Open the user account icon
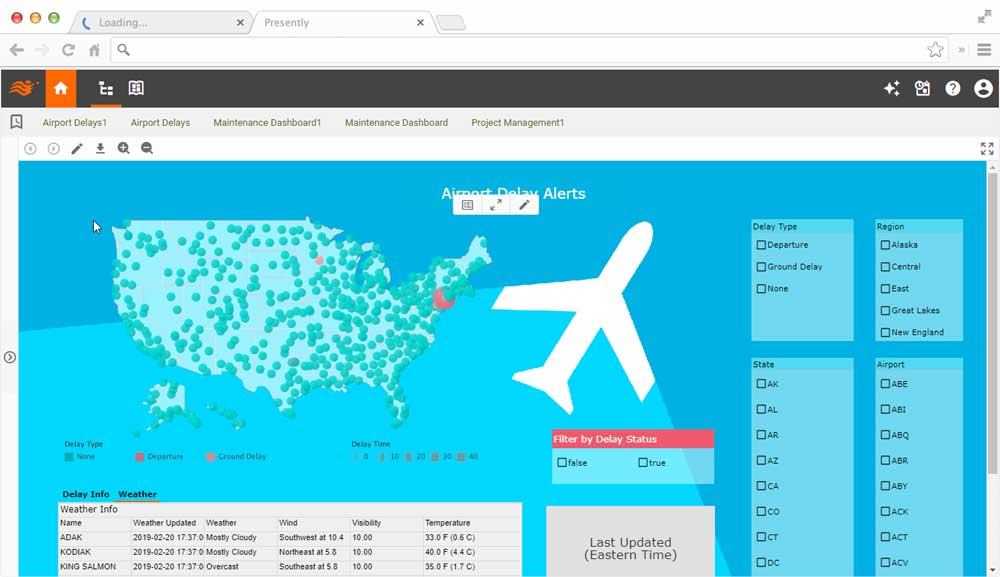The height and width of the screenshot is (577, 1000). point(983,88)
